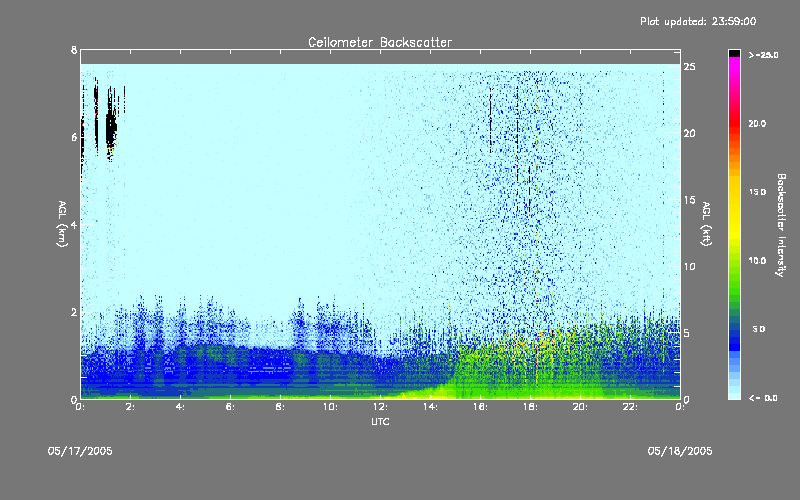Click the '14:' hour tick label on time axis
Screen dimensions: 800x500
(430, 407)
